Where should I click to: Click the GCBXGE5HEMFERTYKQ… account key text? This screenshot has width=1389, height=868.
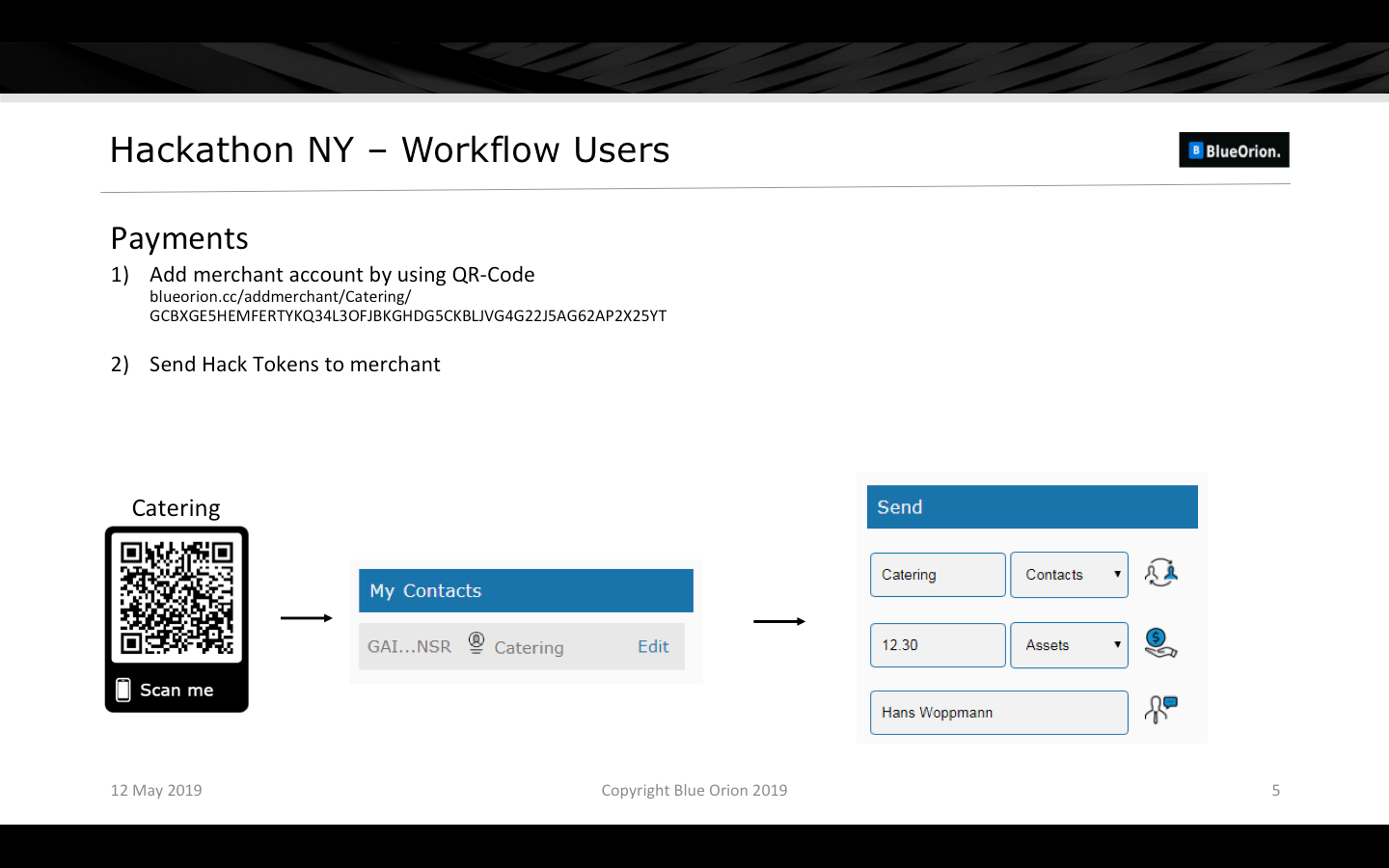click(408, 316)
